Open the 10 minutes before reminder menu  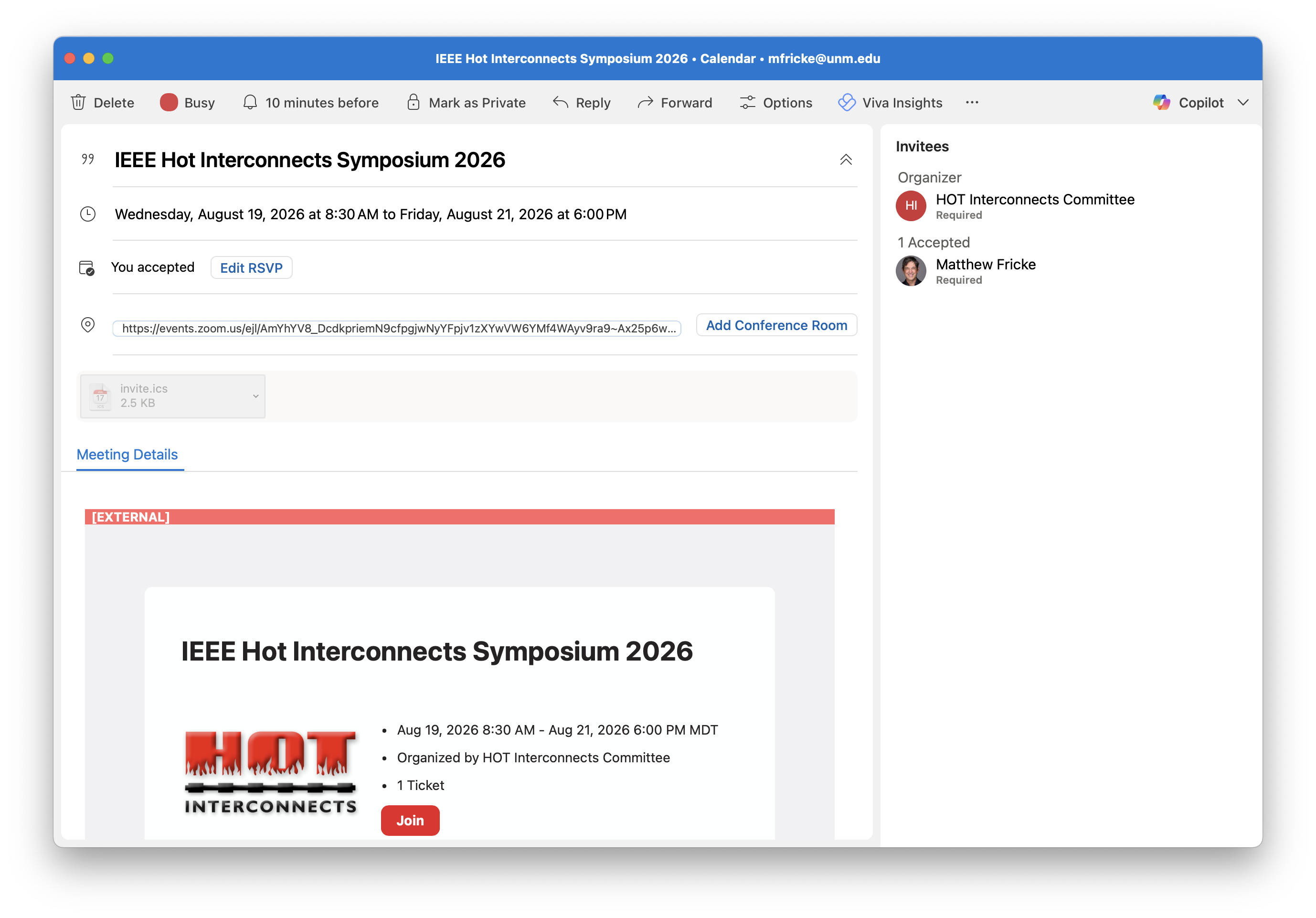(321, 103)
